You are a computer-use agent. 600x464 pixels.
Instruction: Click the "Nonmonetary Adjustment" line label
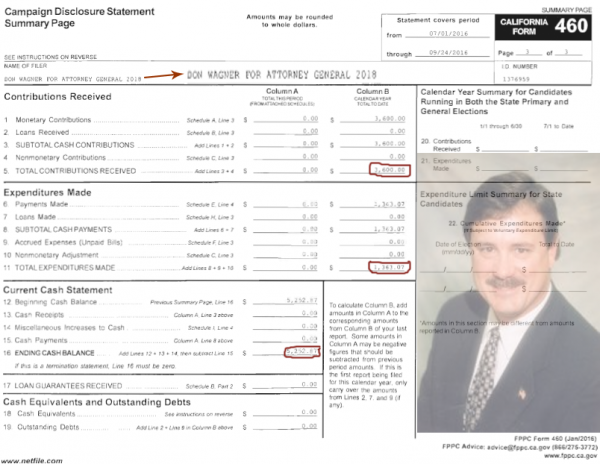coord(57,255)
